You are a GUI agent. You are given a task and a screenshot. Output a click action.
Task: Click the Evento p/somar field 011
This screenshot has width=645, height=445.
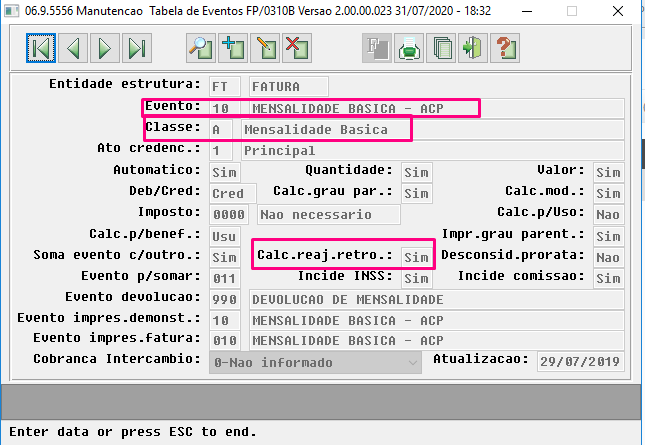click(x=225, y=278)
